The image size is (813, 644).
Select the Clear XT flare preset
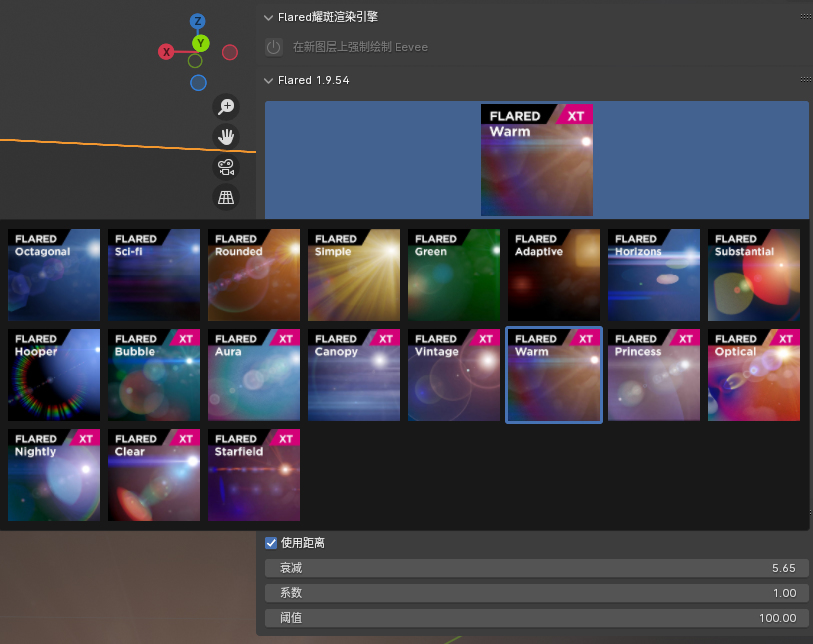pos(154,475)
